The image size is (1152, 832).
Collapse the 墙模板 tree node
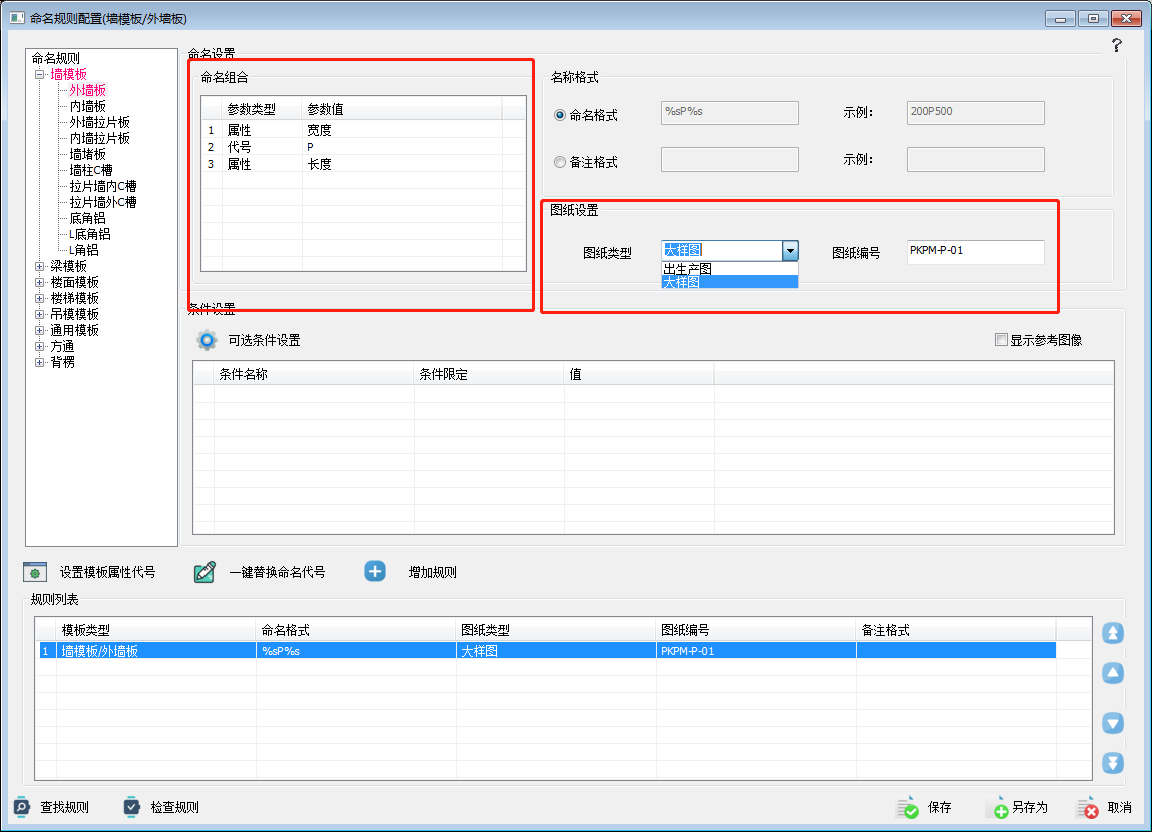pos(40,74)
